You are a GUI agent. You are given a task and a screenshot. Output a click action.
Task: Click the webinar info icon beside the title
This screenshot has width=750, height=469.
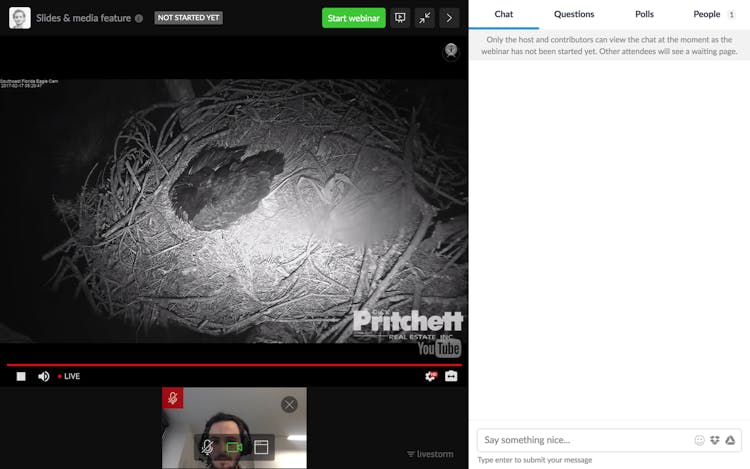139,18
